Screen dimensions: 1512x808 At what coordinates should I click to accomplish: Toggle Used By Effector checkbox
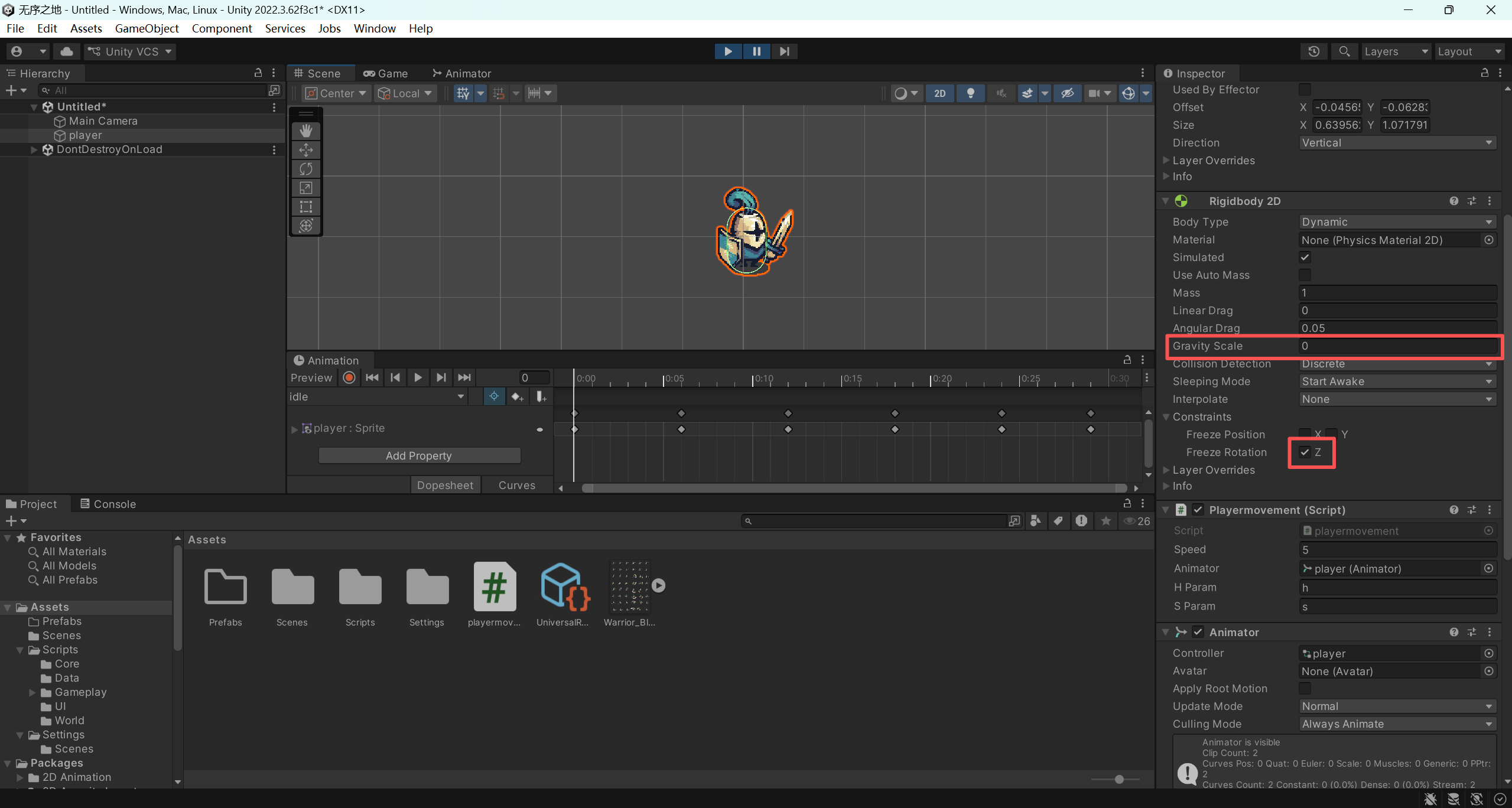1305,90
